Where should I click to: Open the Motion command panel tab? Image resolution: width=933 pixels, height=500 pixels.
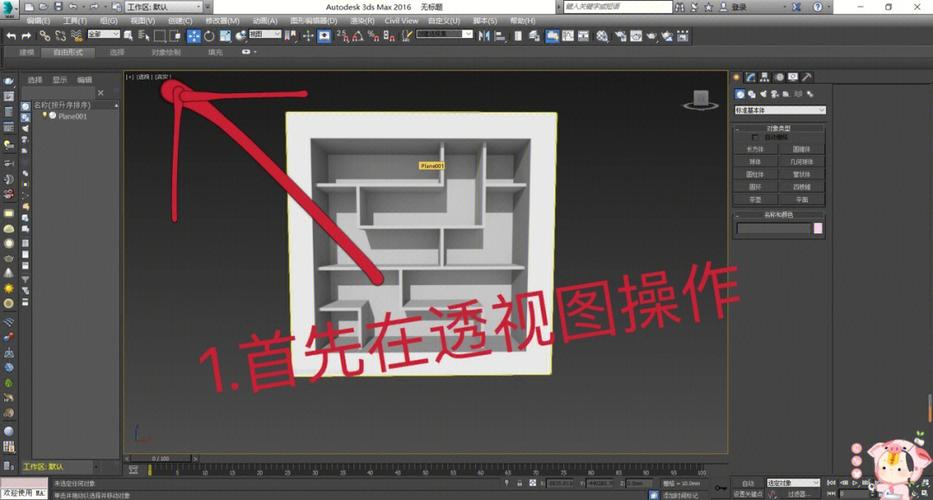click(779, 77)
